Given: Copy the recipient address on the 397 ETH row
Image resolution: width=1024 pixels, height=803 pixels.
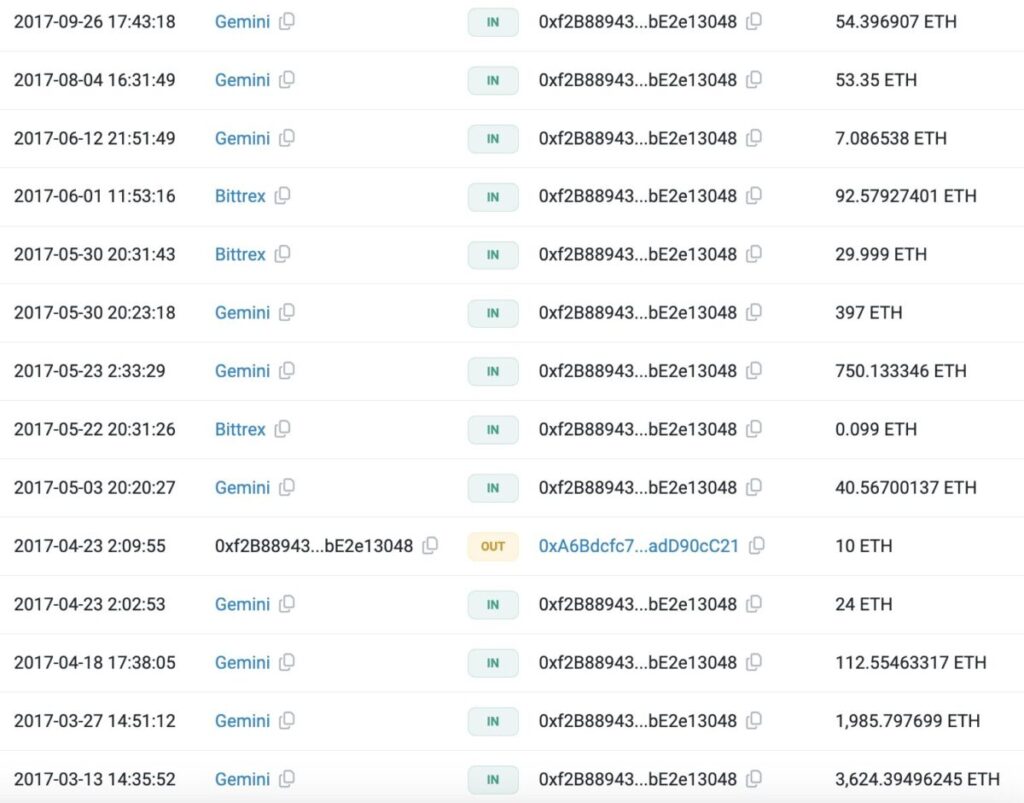Looking at the screenshot, I should pyautogui.click(x=754, y=313).
